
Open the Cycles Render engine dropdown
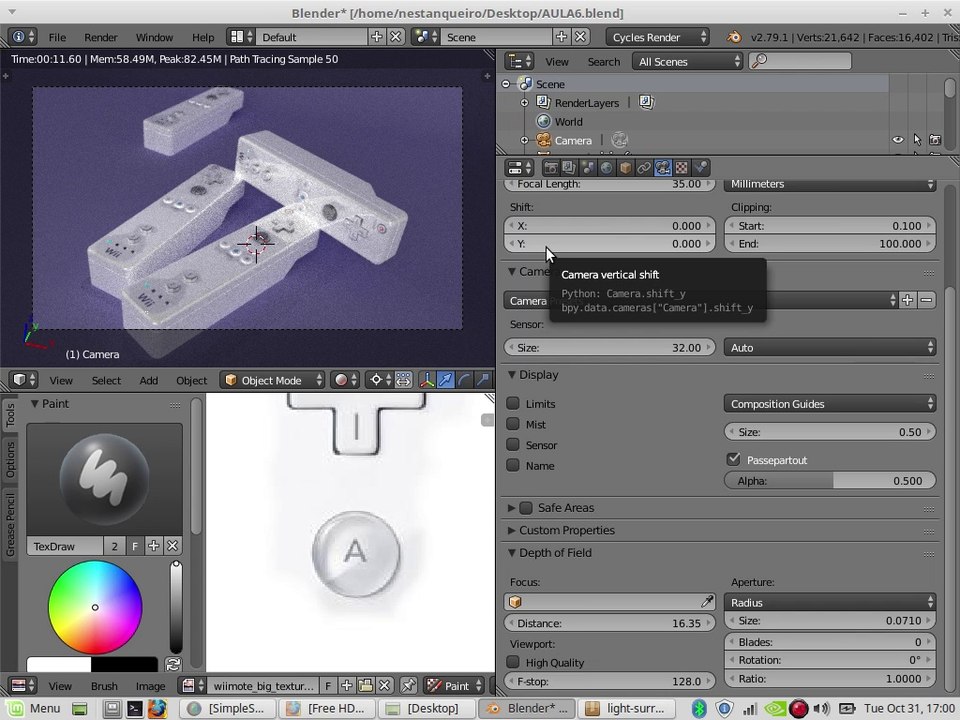(x=658, y=37)
